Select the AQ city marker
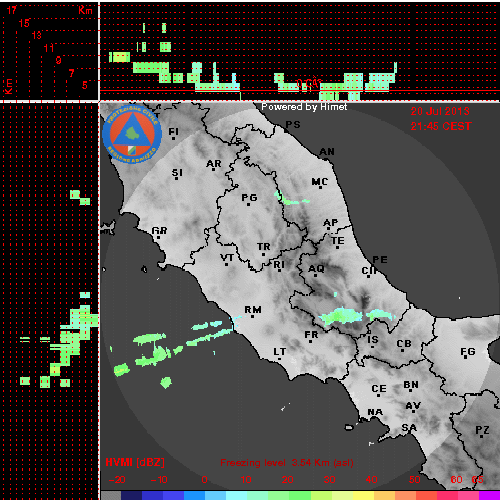Image resolution: width=500 pixels, height=500 pixels. pyautogui.click(x=316, y=275)
